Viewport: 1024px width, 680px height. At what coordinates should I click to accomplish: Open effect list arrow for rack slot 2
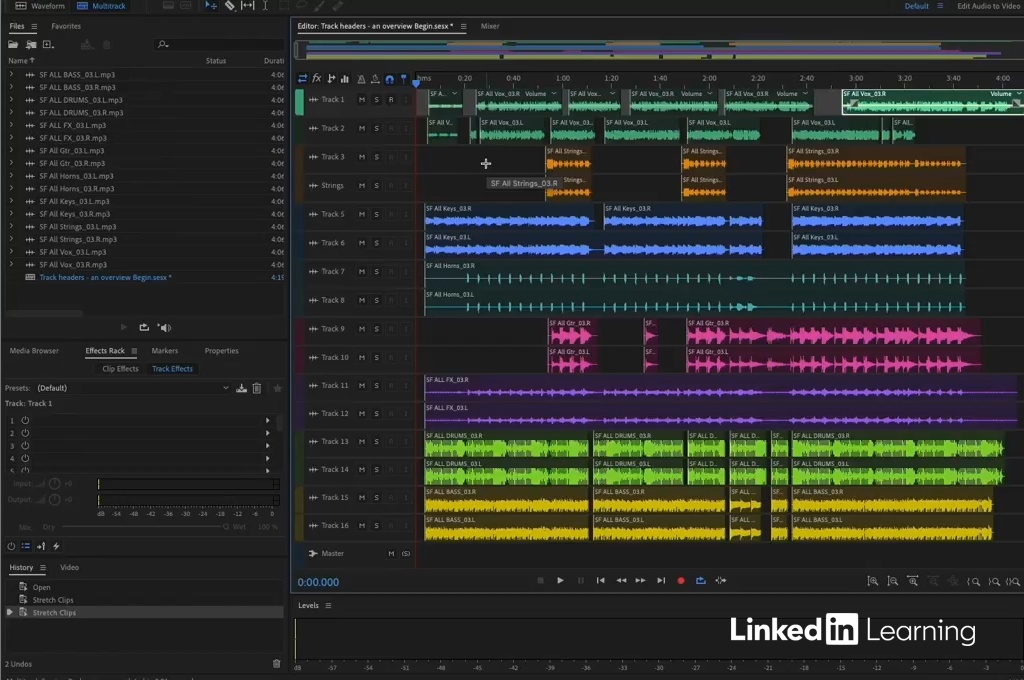click(267, 433)
